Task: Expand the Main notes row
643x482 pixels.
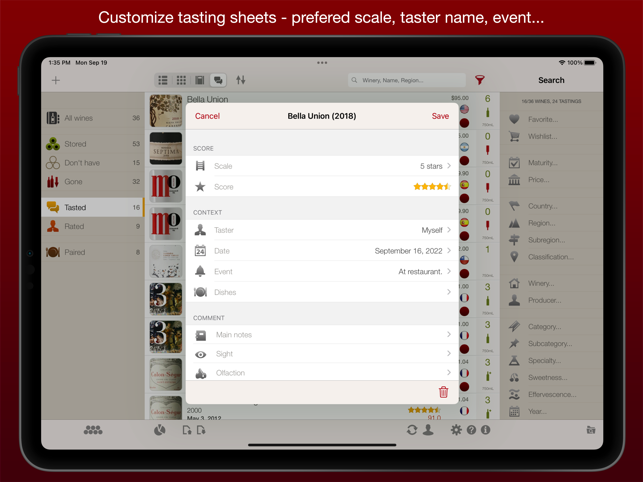Action: (x=322, y=335)
